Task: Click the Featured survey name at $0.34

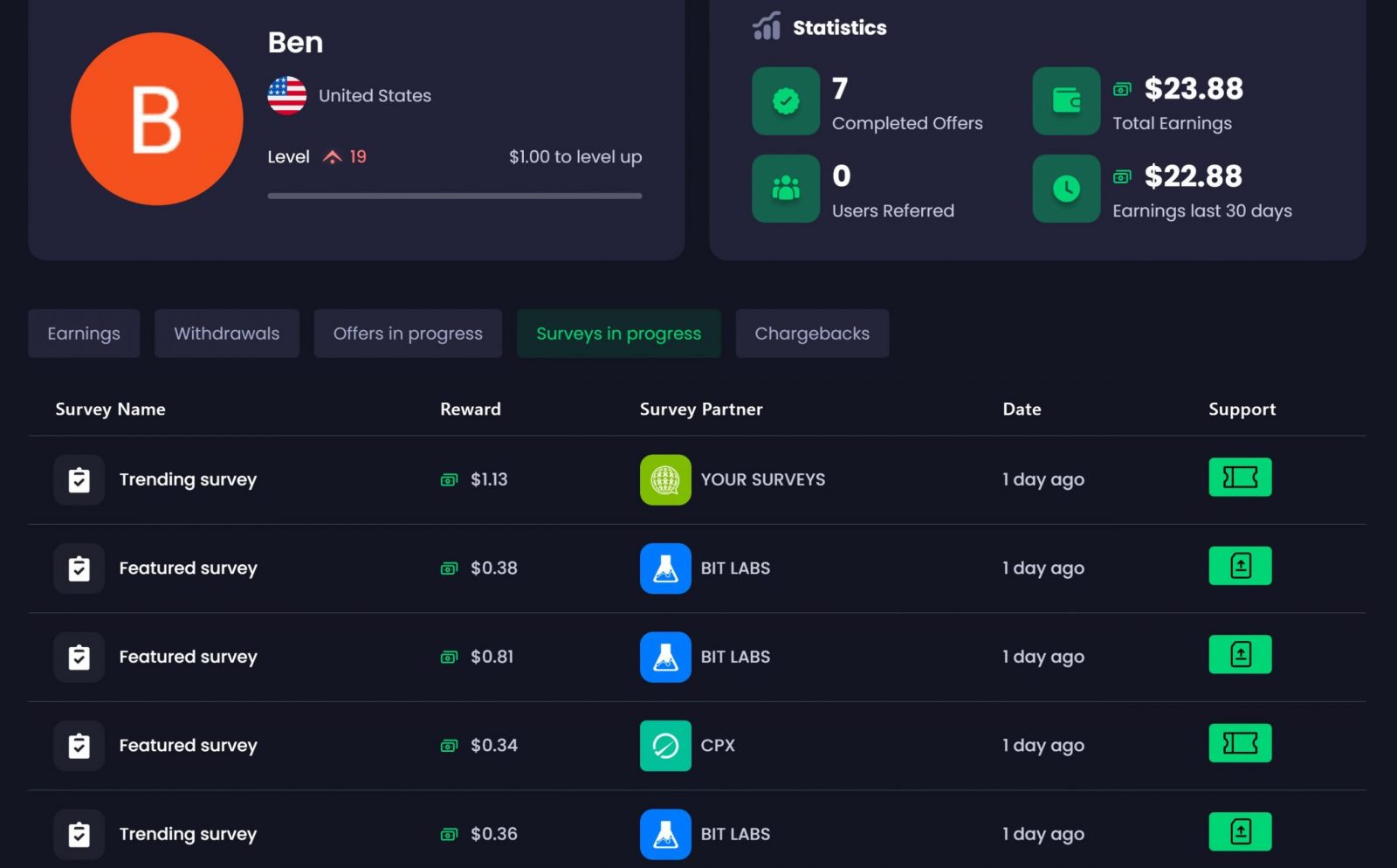Action: point(188,746)
